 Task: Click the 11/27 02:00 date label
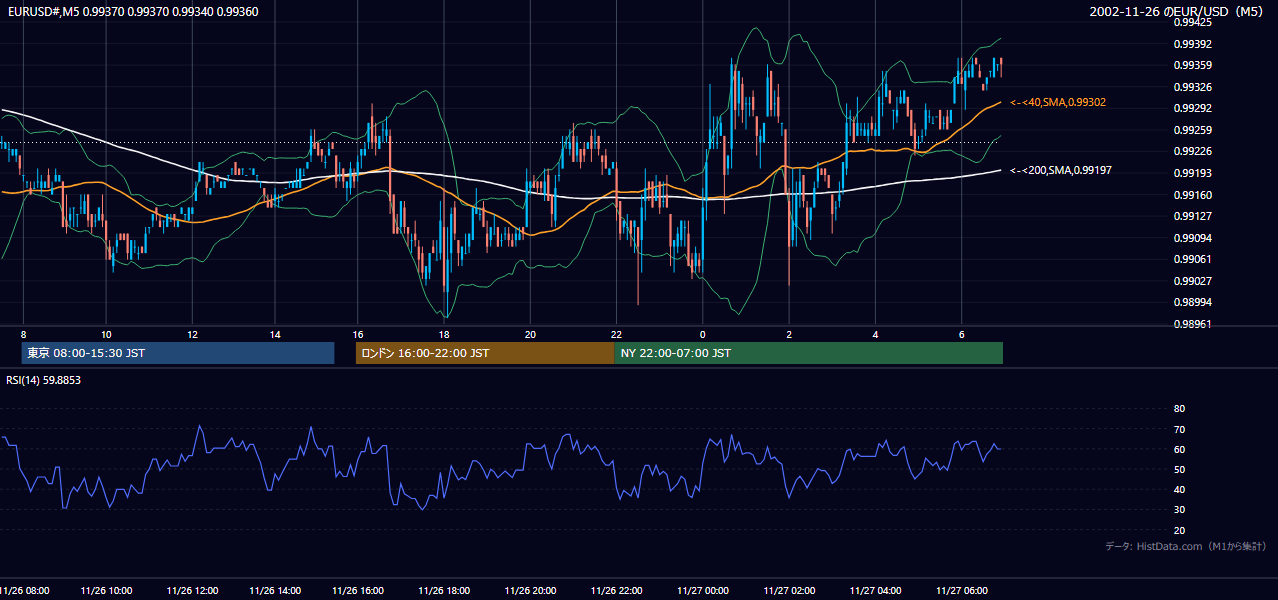[x=789, y=591]
